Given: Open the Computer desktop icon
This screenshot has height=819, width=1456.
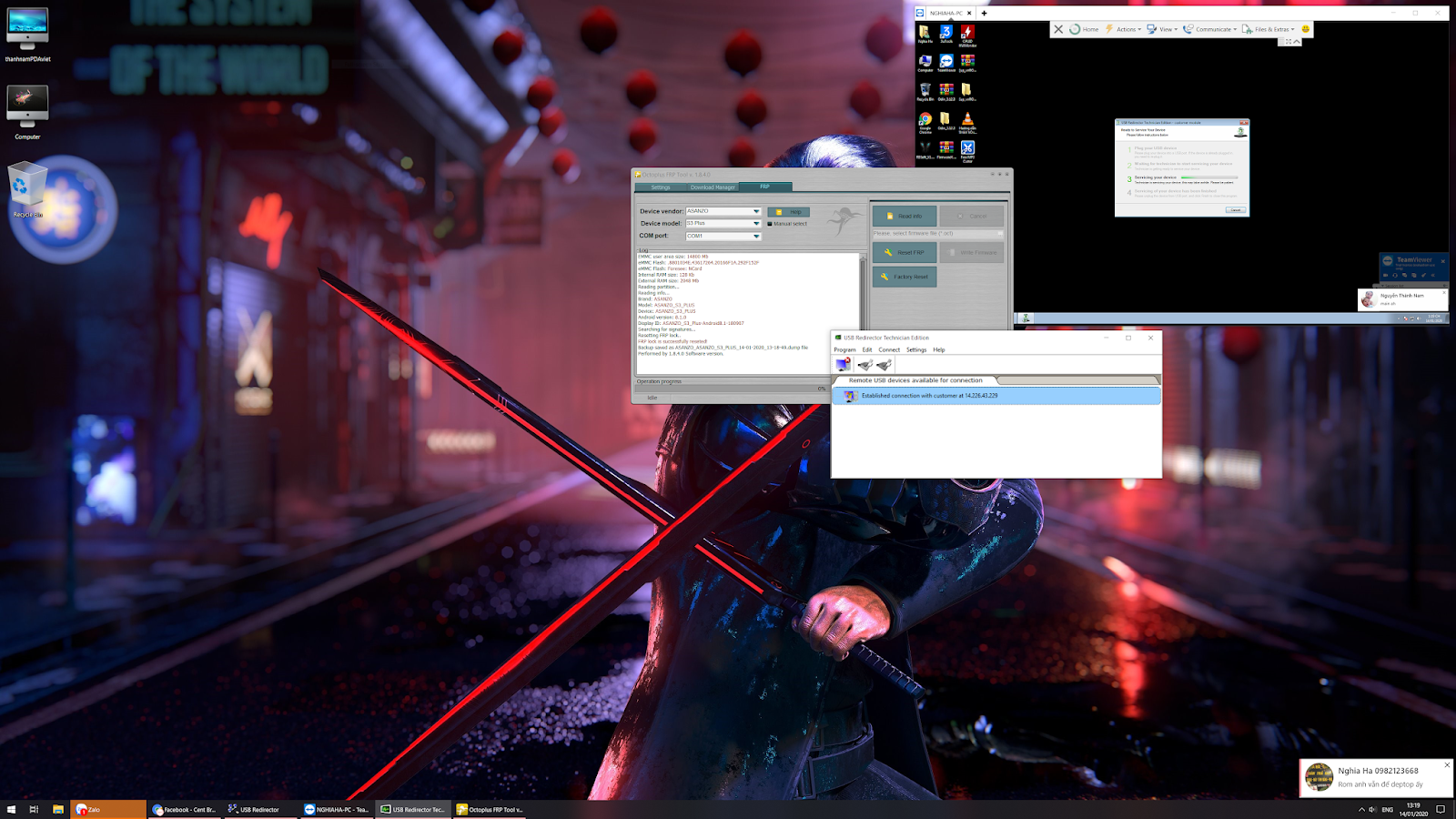Looking at the screenshot, I should 27,112.
